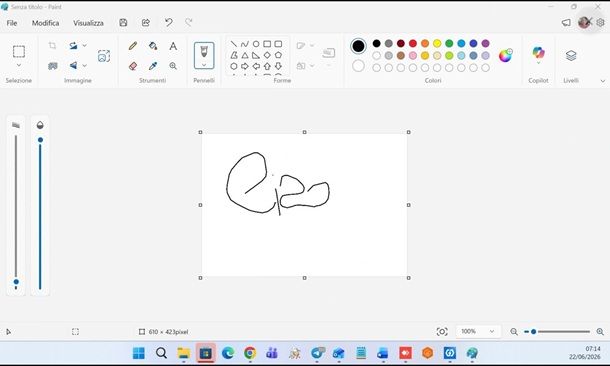Open the Rotate dropdown arrow
Screen dimensions: 610x366
(84, 46)
